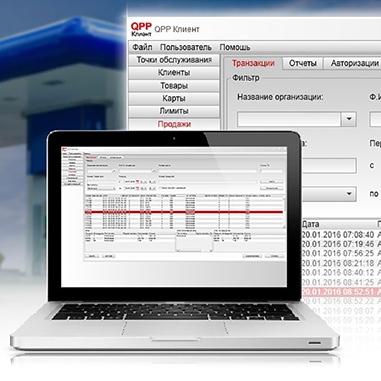Open the Помощь menu
381x381 pixels.
pyautogui.click(x=235, y=47)
